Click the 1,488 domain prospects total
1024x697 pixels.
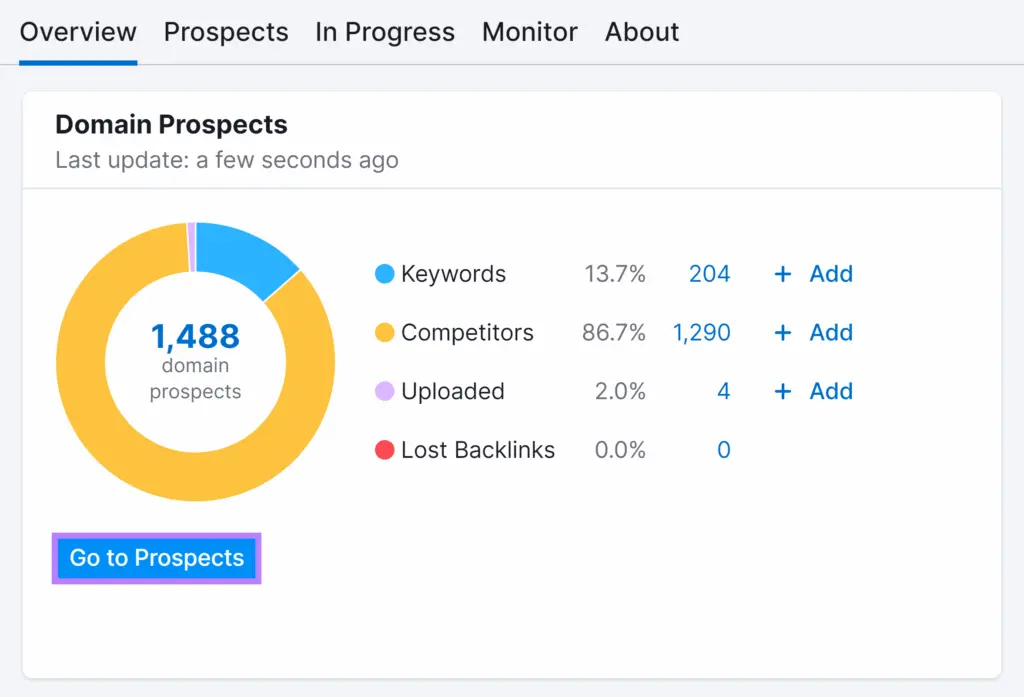[195, 336]
